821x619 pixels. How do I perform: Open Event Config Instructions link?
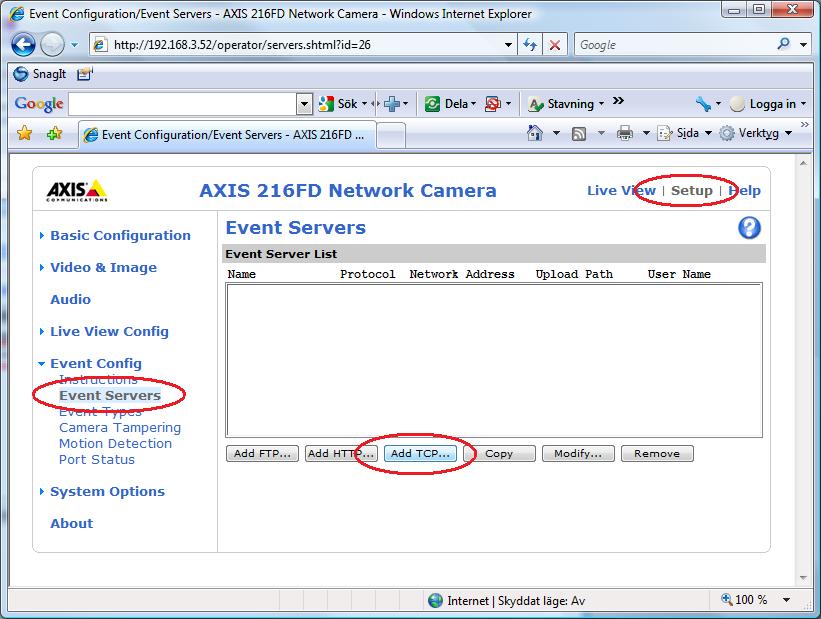pos(98,379)
